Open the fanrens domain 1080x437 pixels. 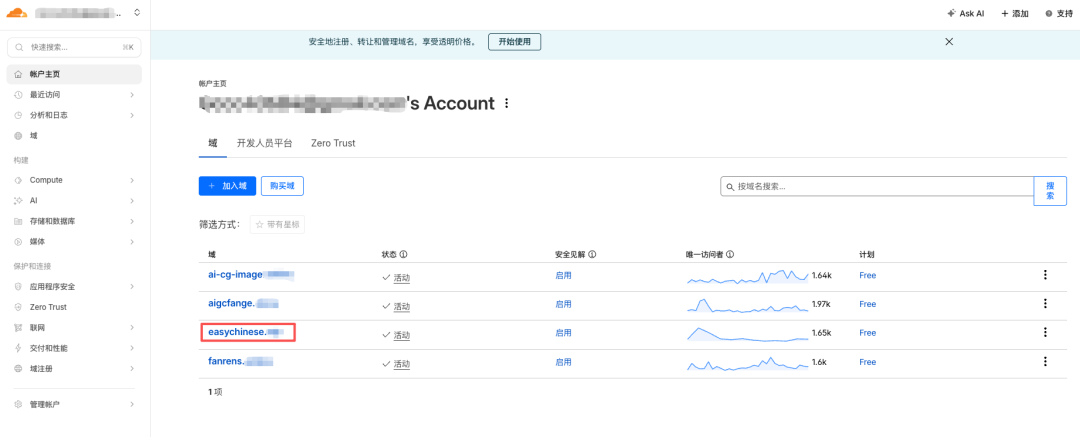240,361
